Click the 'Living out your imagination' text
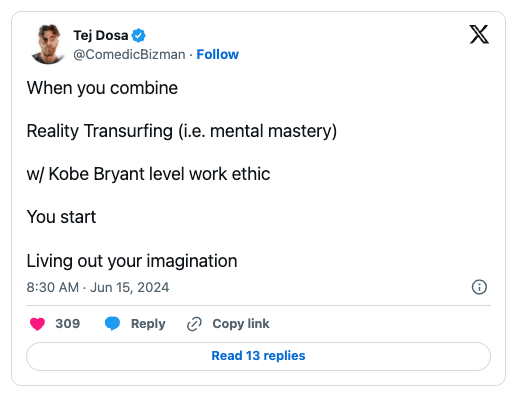 (132, 261)
